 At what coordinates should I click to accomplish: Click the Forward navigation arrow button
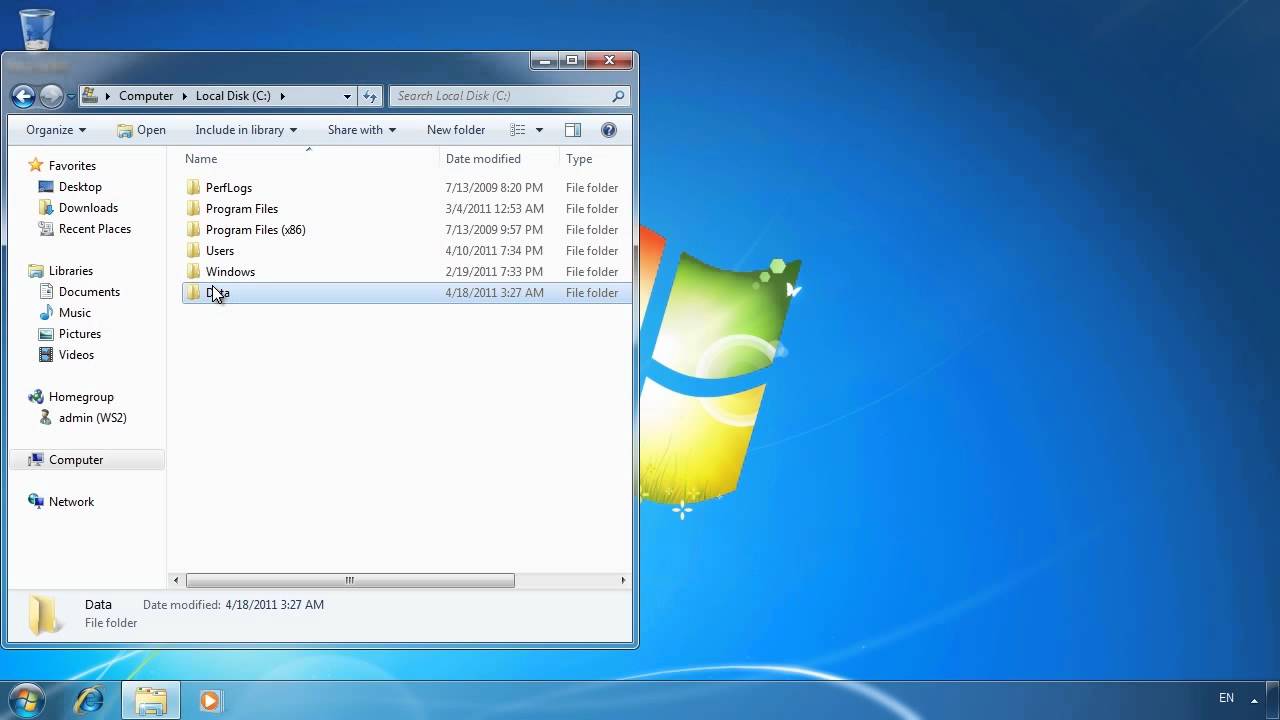pos(52,96)
